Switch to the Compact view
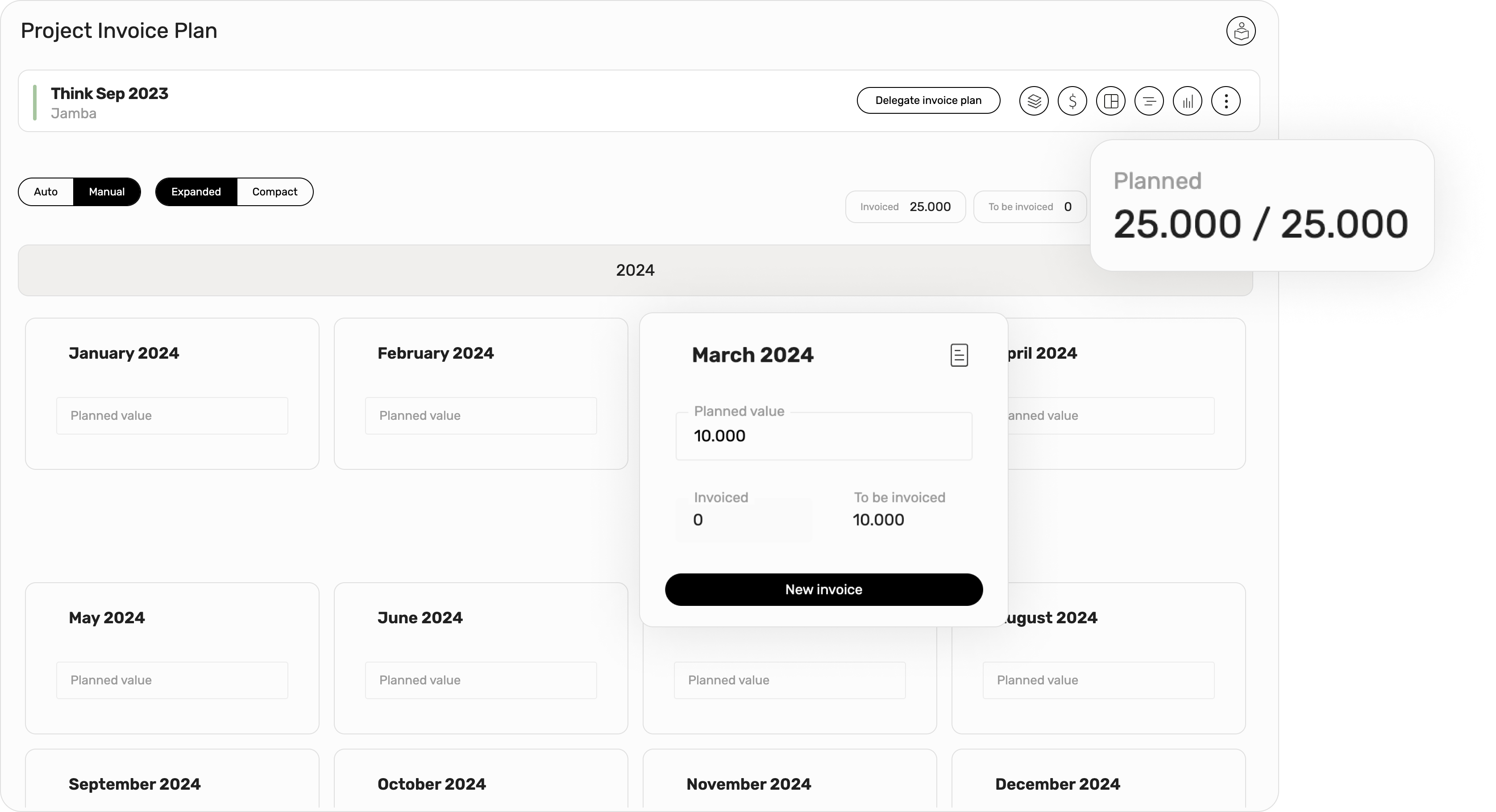 (x=274, y=192)
